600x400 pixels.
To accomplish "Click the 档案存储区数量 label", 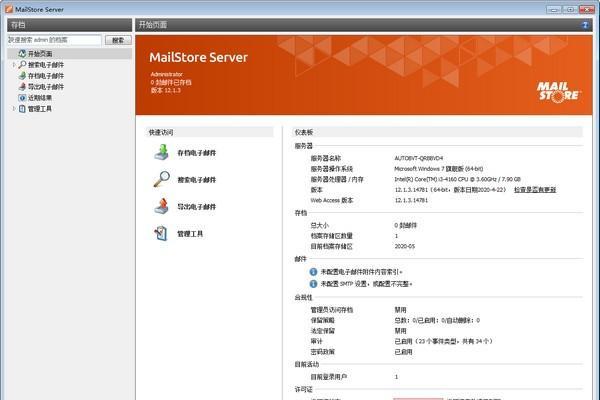I will click(331, 236).
